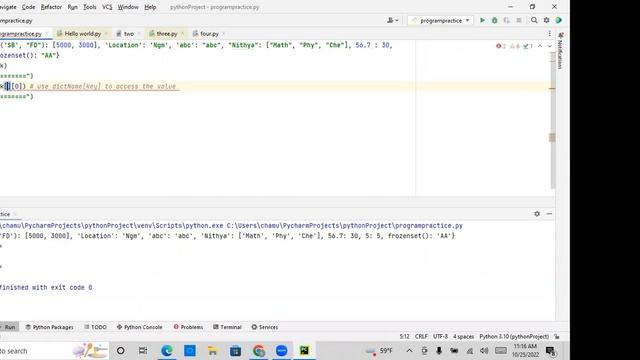Screen dimensions: 640x360
Task: Switch to the two editor tab
Action: [129, 33]
